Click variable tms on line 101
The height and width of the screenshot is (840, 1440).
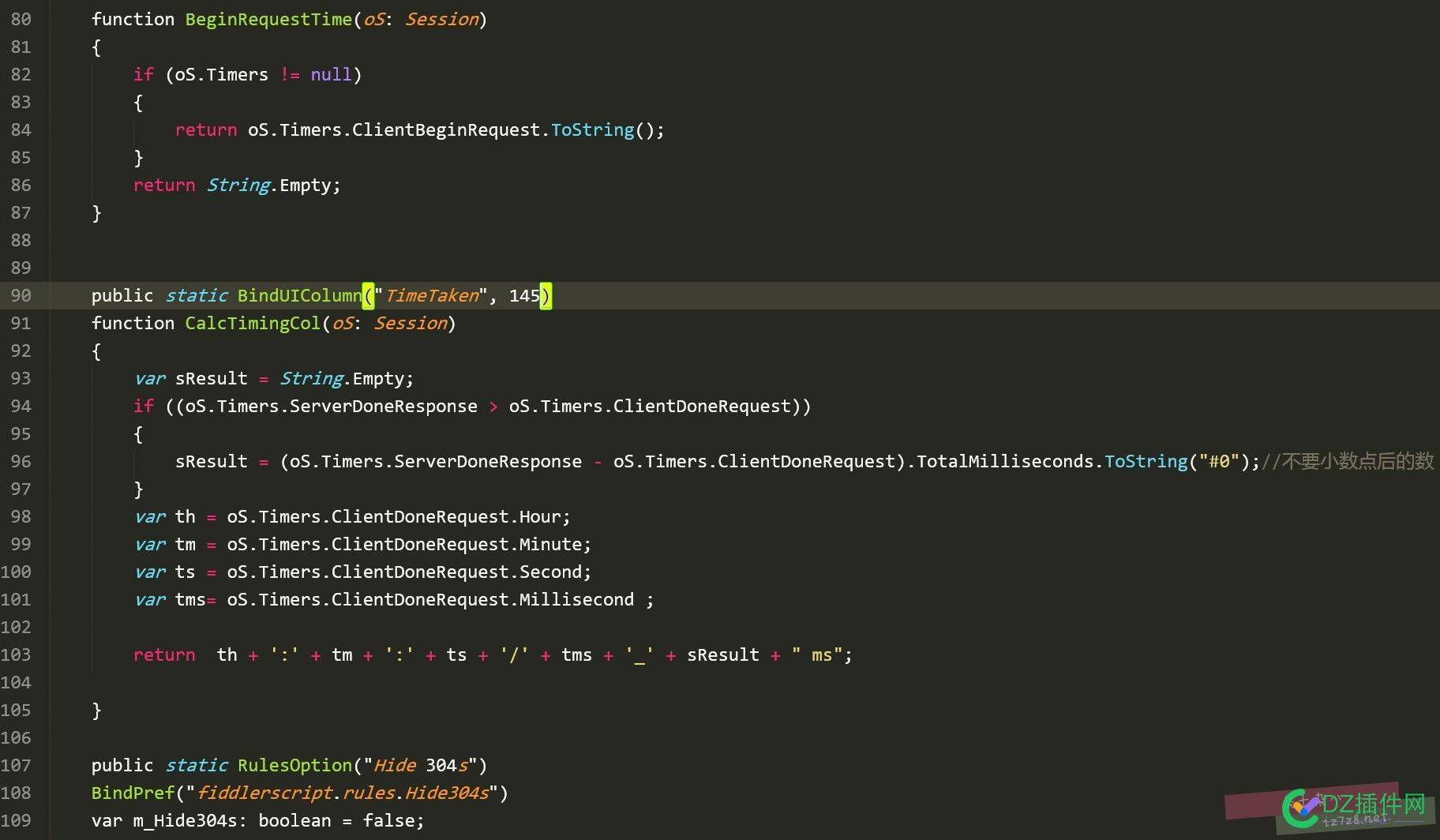190,599
